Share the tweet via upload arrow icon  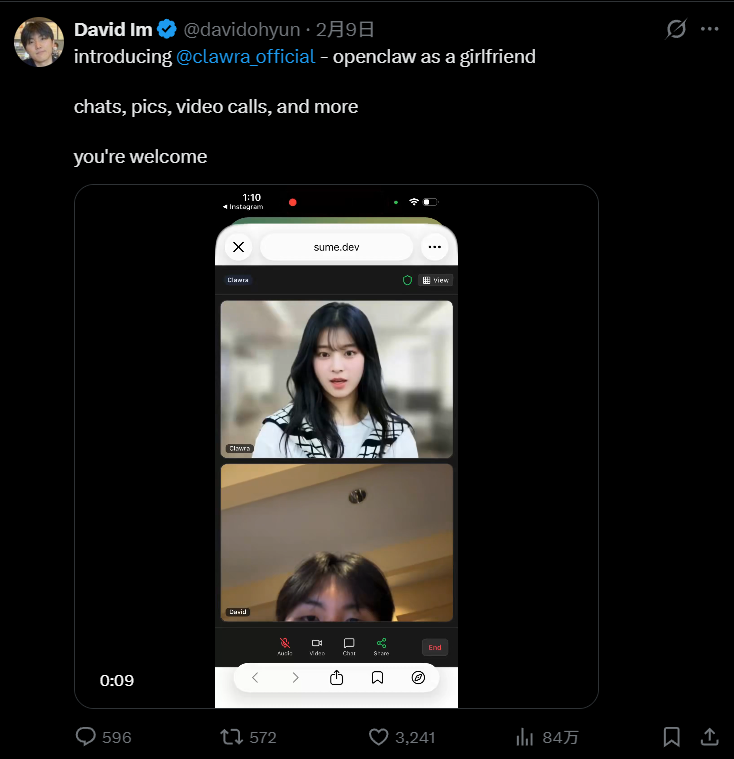(x=709, y=737)
